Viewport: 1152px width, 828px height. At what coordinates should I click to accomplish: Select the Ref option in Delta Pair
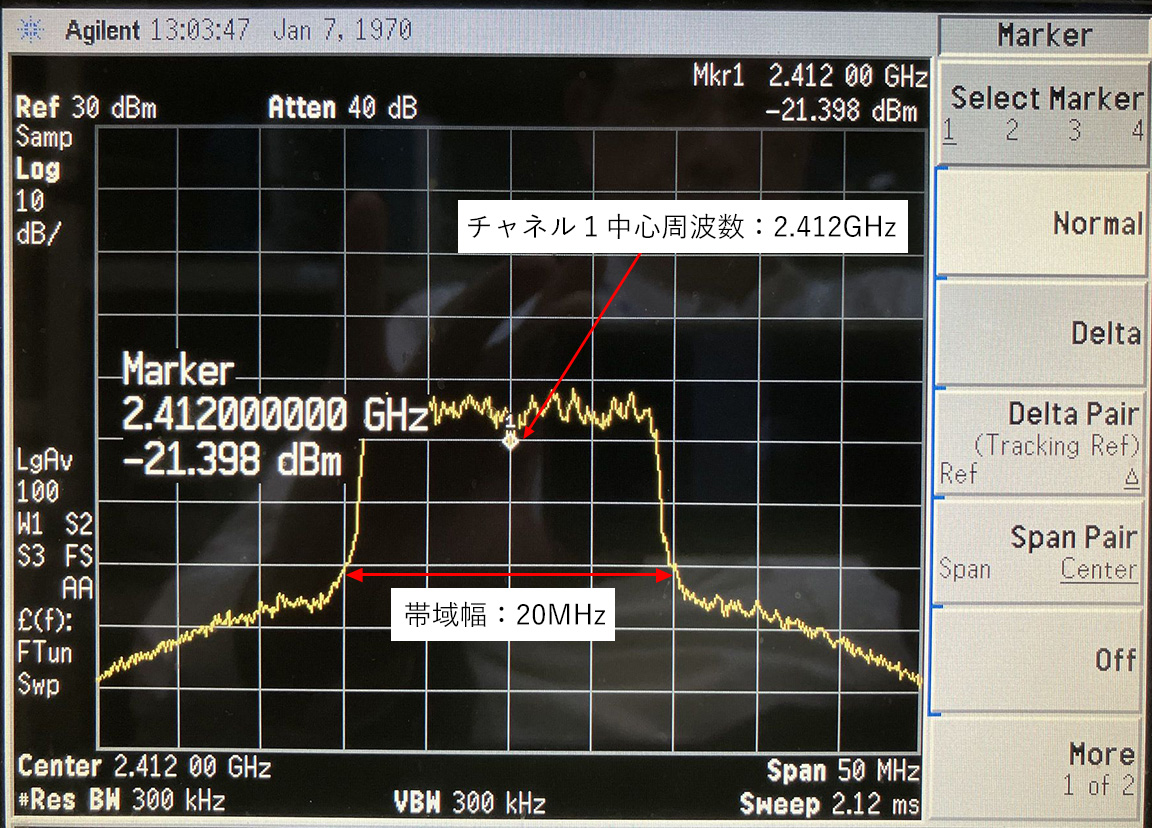[x=958, y=473]
